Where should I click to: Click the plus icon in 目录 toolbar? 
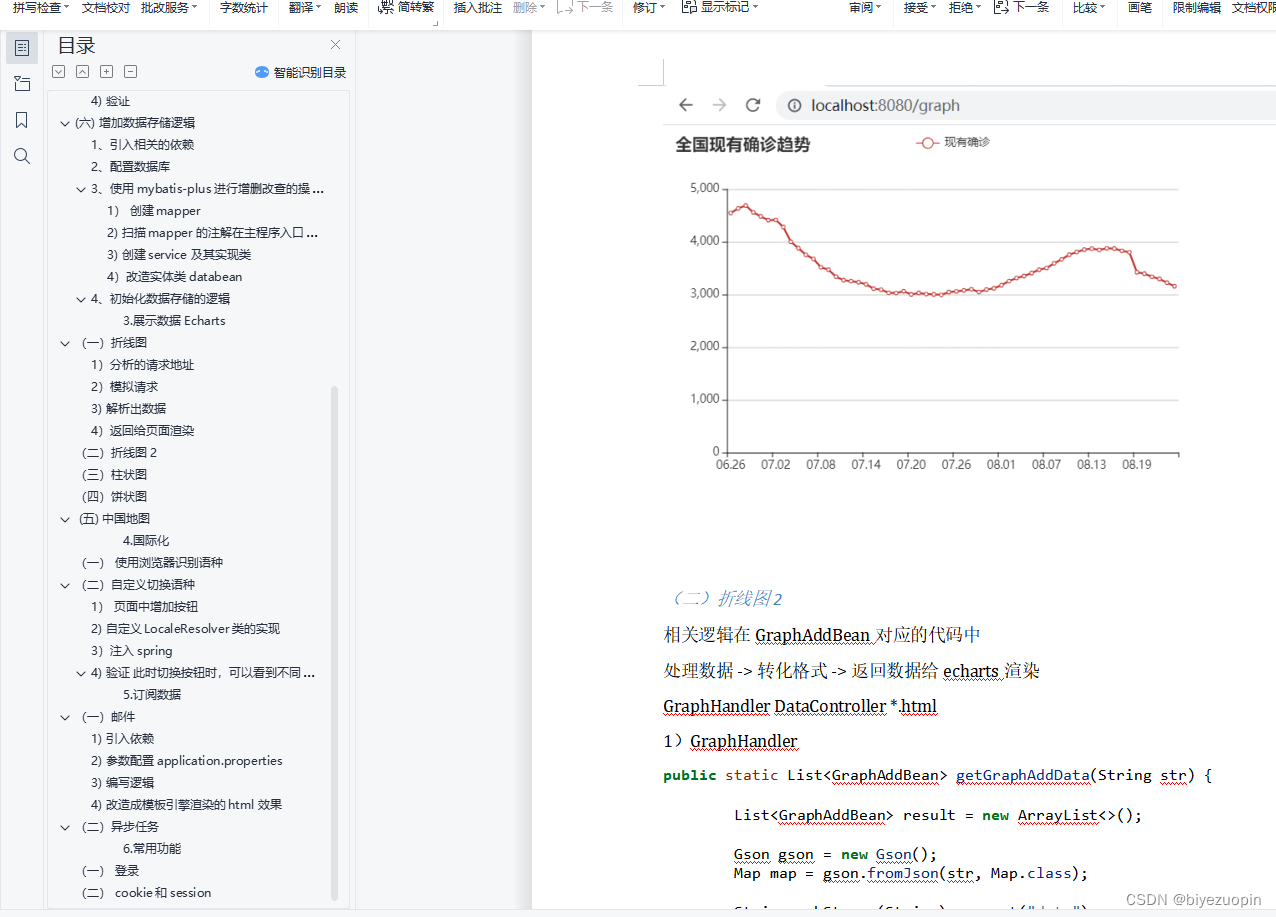[x=106, y=72]
